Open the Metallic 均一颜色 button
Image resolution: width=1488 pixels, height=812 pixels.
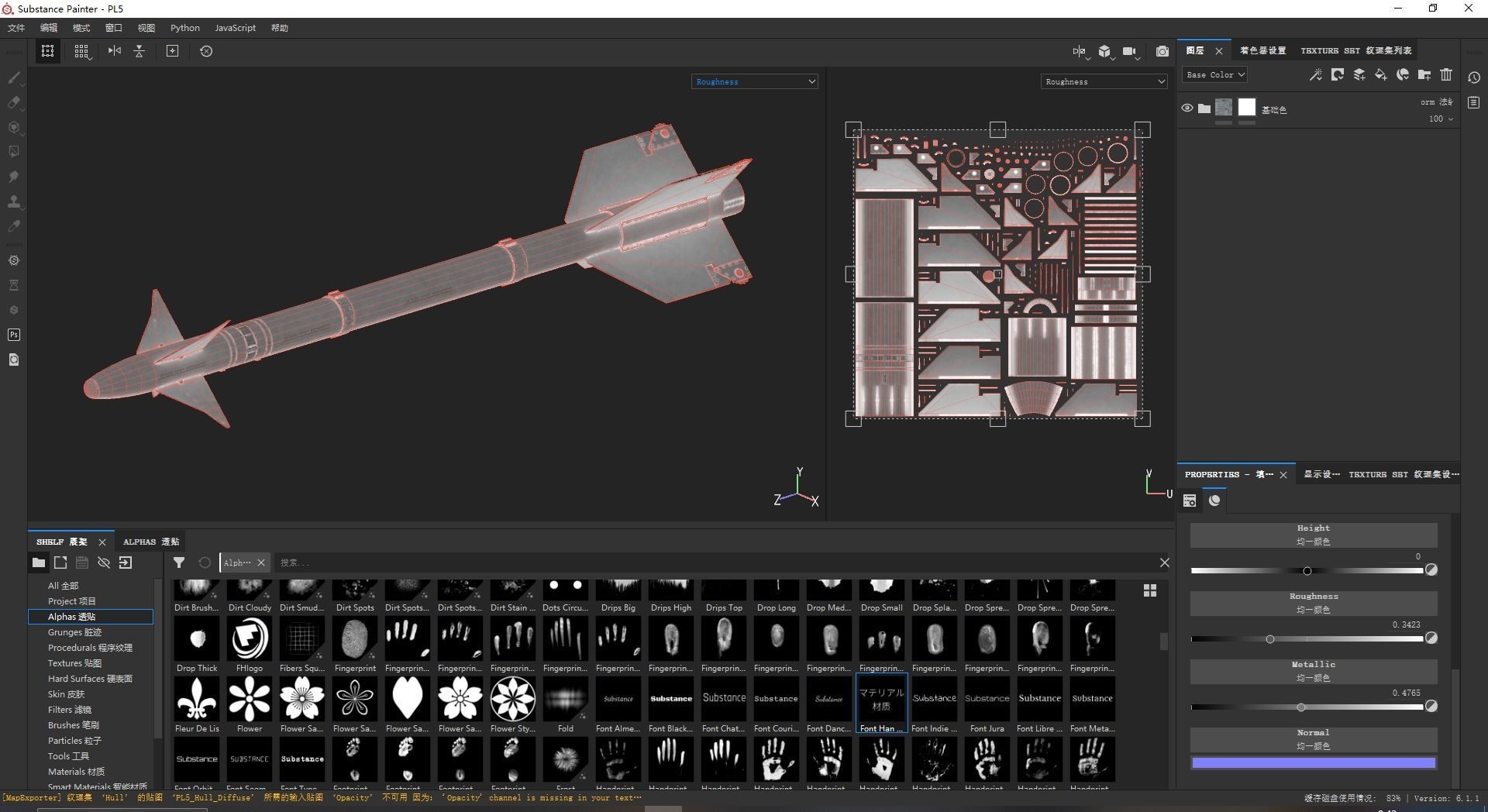click(1314, 672)
